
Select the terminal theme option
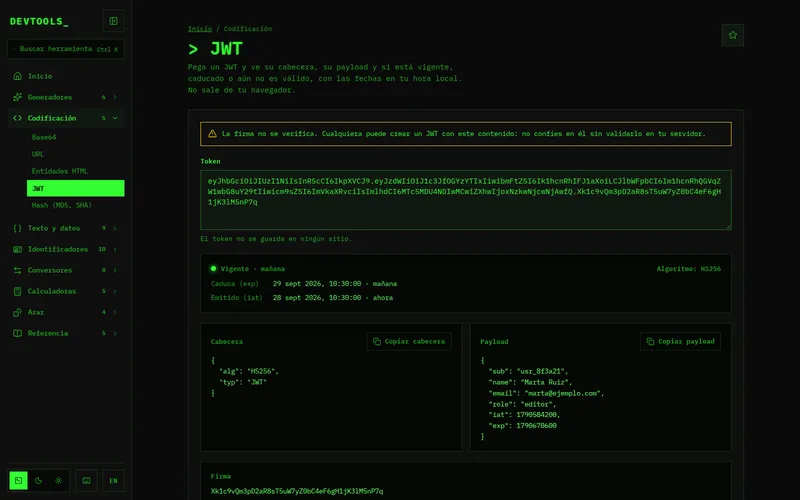tap(18, 481)
